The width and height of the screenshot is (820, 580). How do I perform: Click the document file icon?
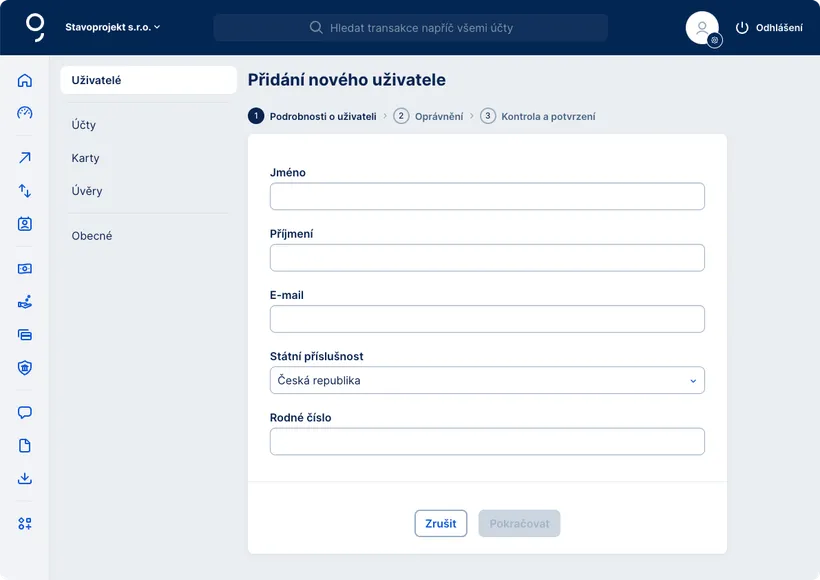click(x=25, y=446)
